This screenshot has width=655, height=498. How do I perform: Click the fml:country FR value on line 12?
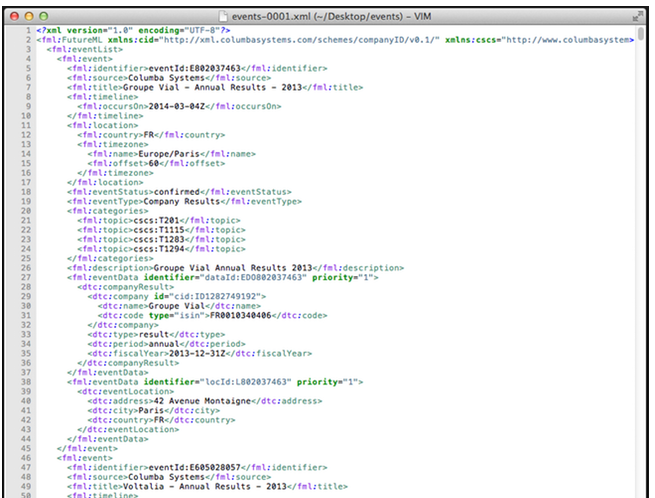(149, 135)
